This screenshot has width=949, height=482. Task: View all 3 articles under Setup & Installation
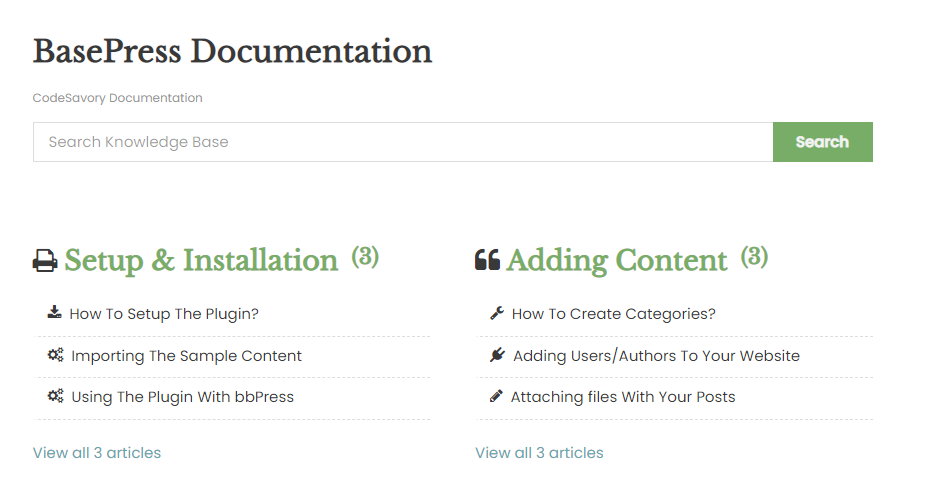(97, 453)
